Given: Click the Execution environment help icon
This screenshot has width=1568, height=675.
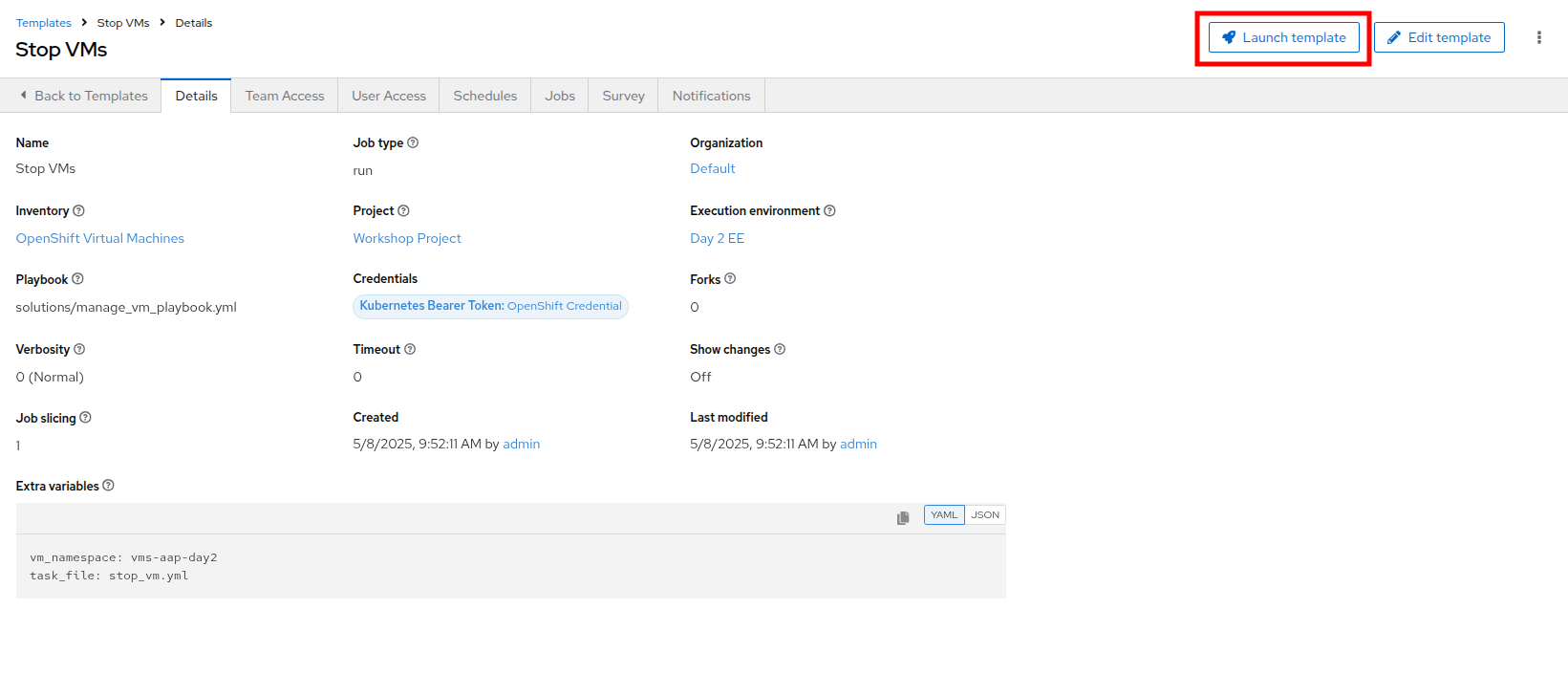Looking at the screenshot, I should (829, 210).
